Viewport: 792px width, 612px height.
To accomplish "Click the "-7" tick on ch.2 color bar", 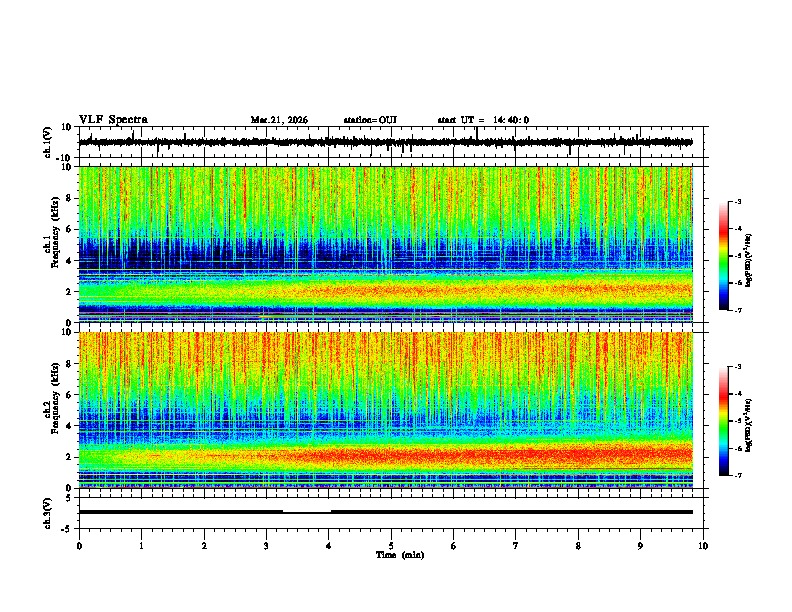I will pos(737,475).
